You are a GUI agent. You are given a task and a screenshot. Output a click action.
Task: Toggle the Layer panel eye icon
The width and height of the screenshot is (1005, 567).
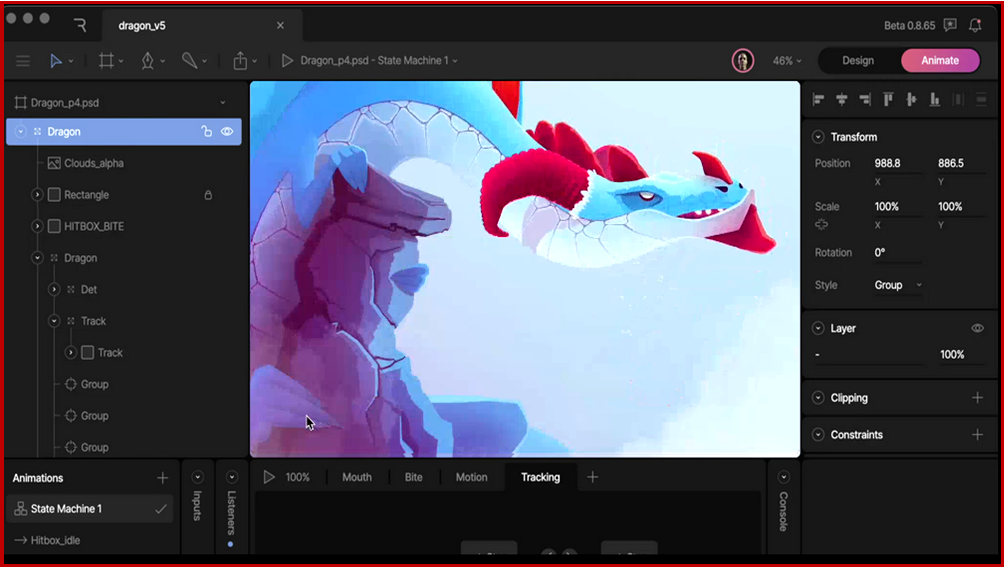coord(977,328)
